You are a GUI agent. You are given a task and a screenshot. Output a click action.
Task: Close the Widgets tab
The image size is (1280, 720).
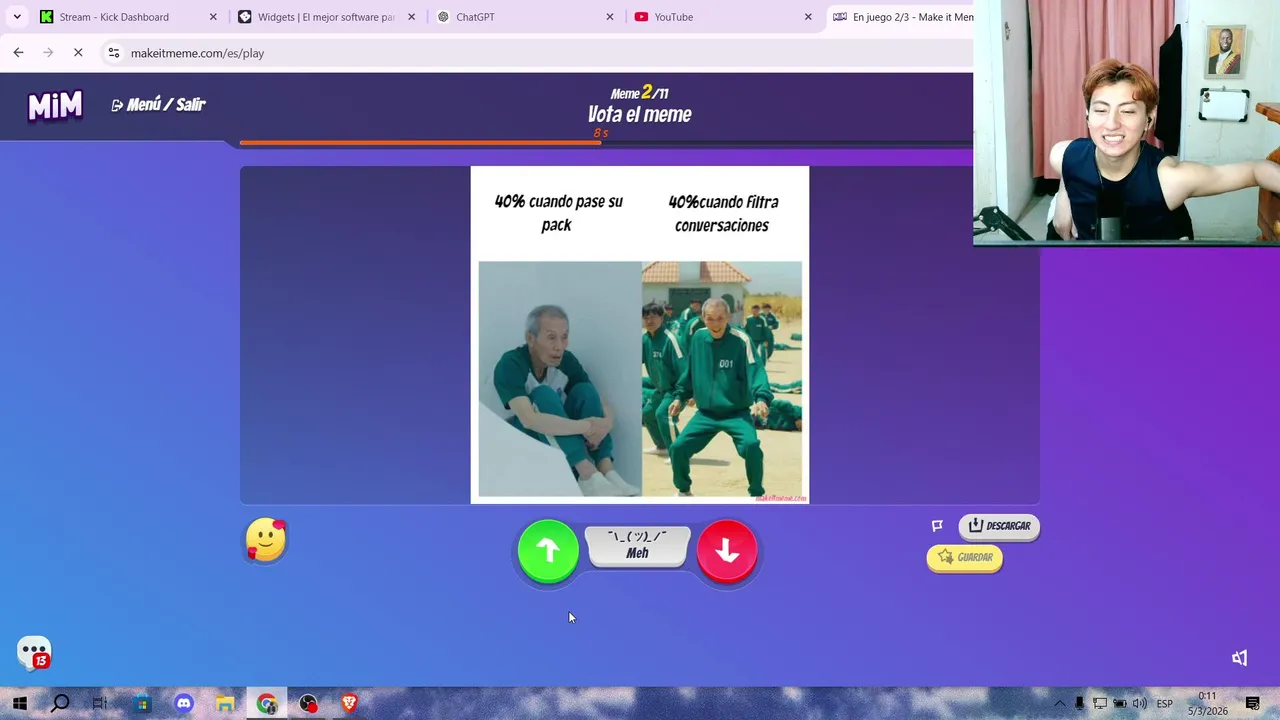point(411,17)
